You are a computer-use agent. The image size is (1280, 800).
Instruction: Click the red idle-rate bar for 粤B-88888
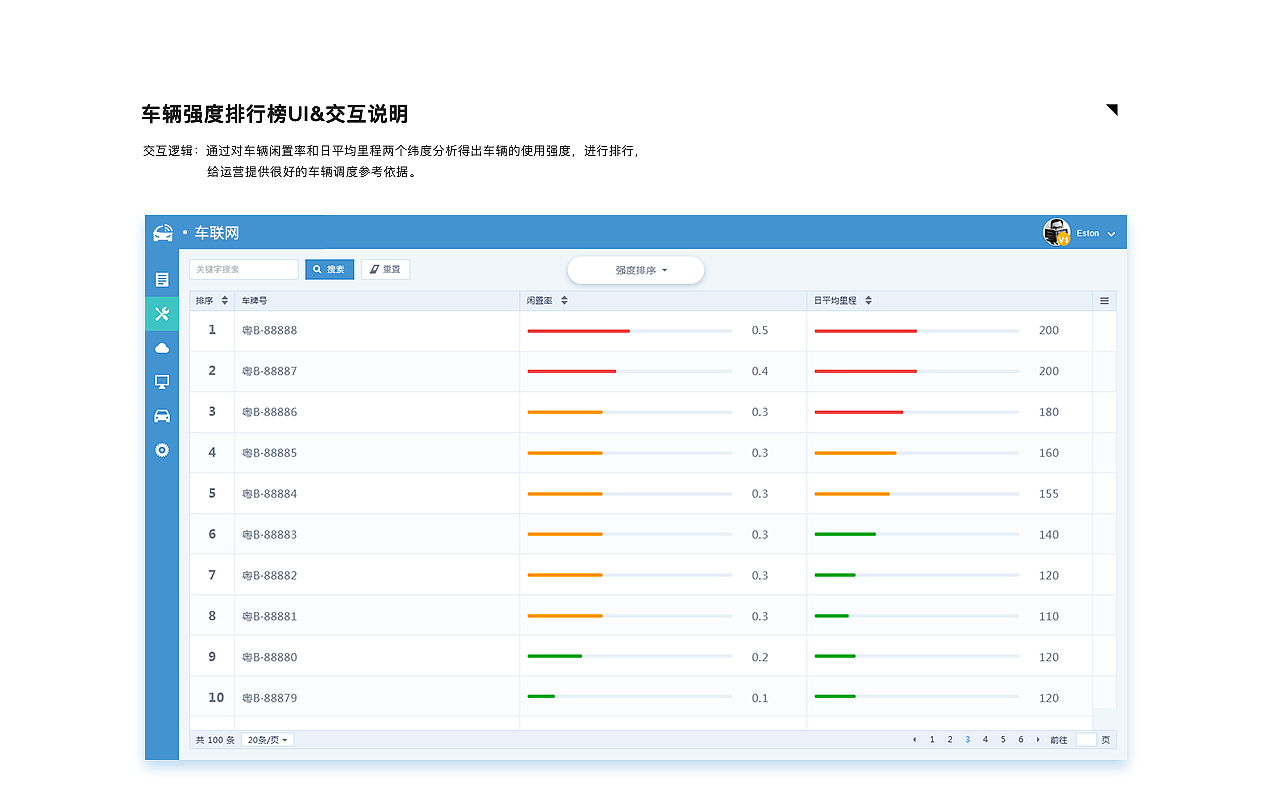click(x=578, y=330)
